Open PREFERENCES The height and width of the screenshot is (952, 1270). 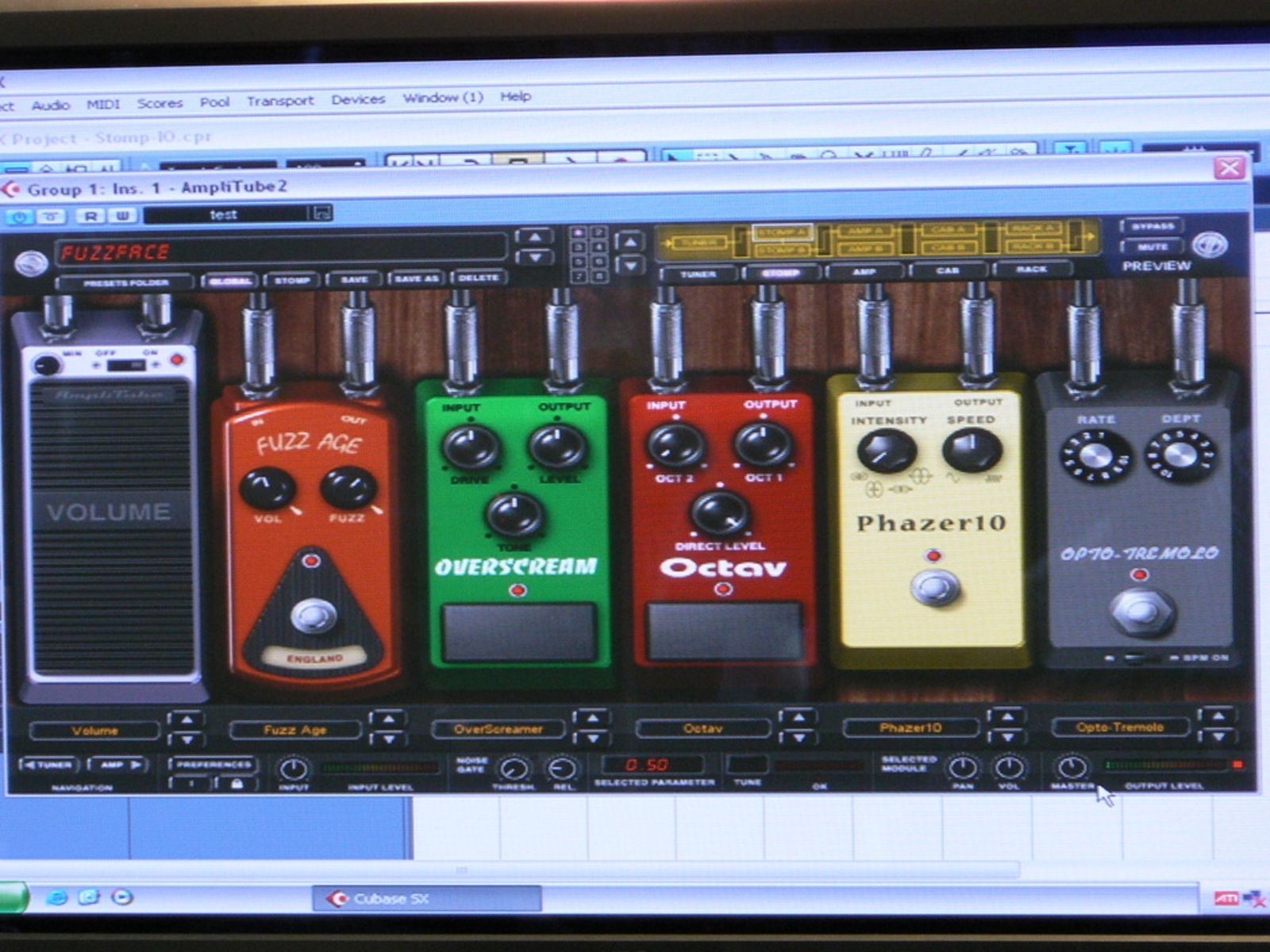[x=213, y=765]
